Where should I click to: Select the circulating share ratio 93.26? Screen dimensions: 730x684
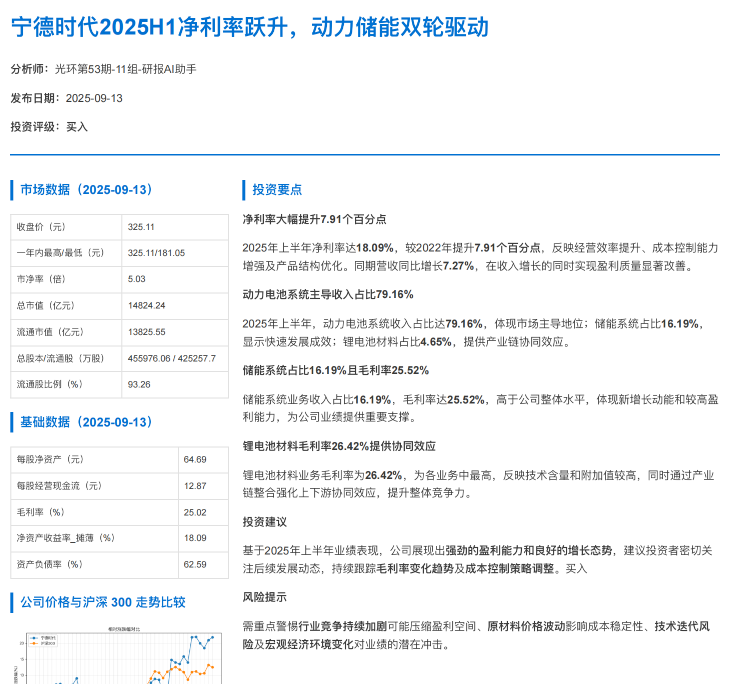point(139,385)
